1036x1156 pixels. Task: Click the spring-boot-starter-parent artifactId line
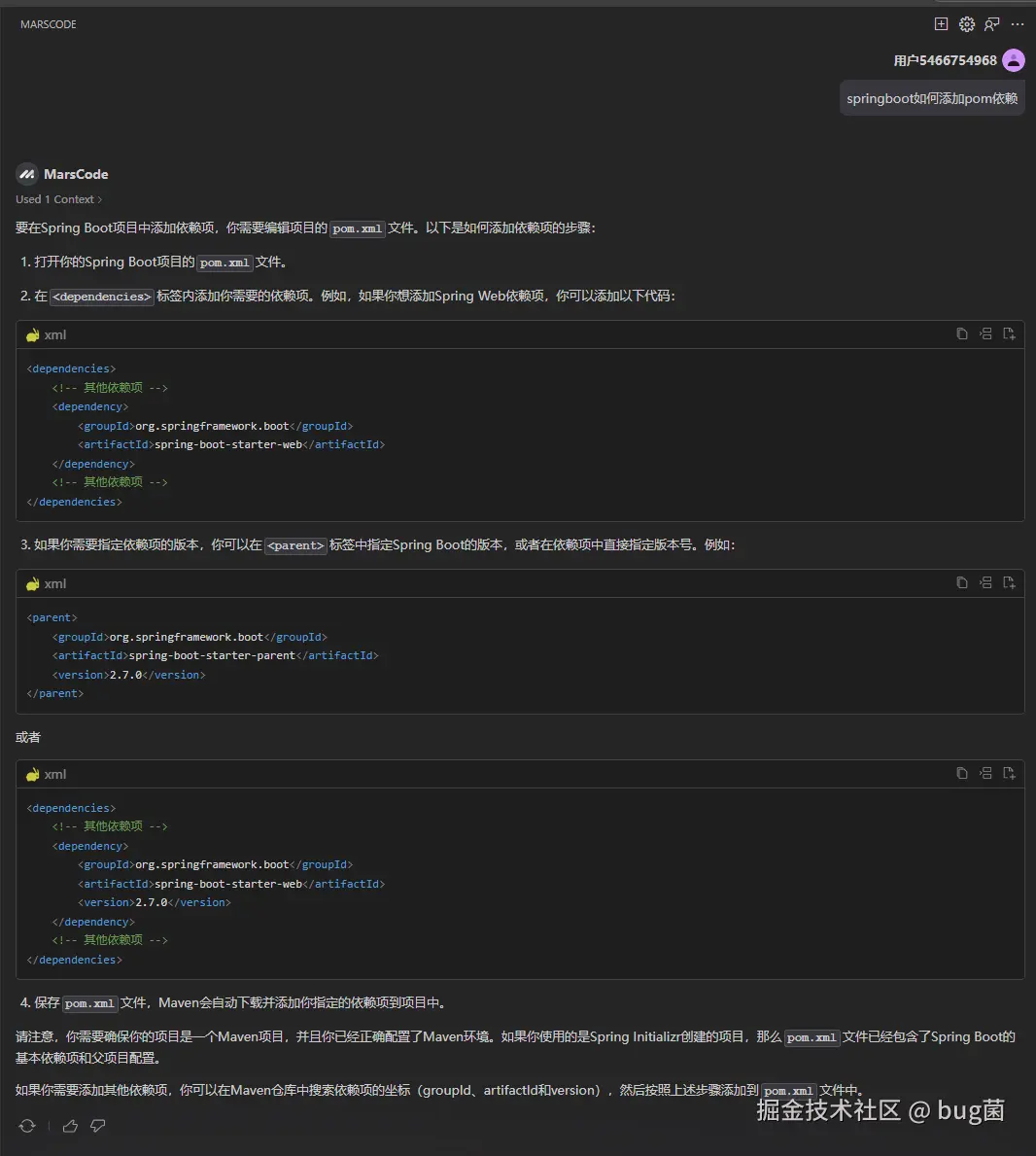[215, 655]
